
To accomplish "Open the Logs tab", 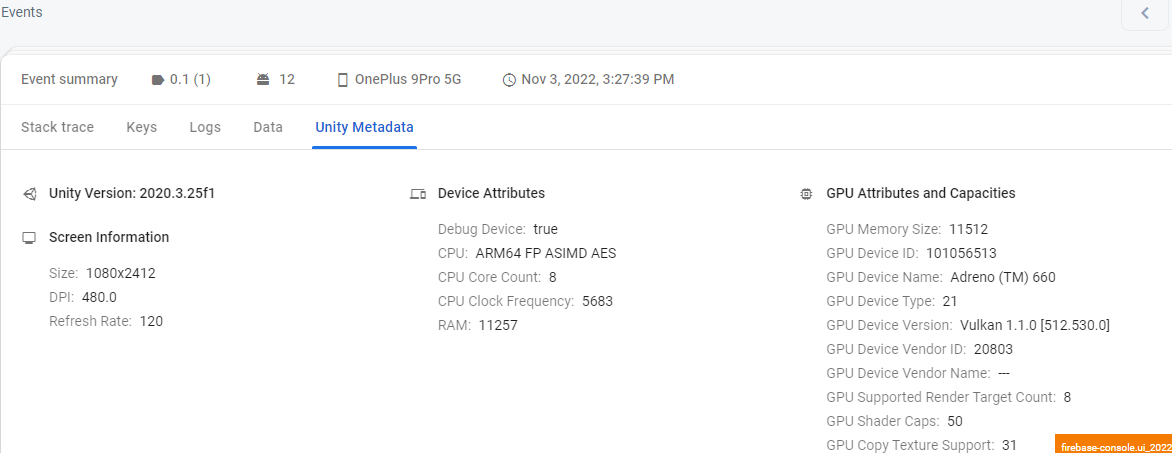I will (205, 127).
